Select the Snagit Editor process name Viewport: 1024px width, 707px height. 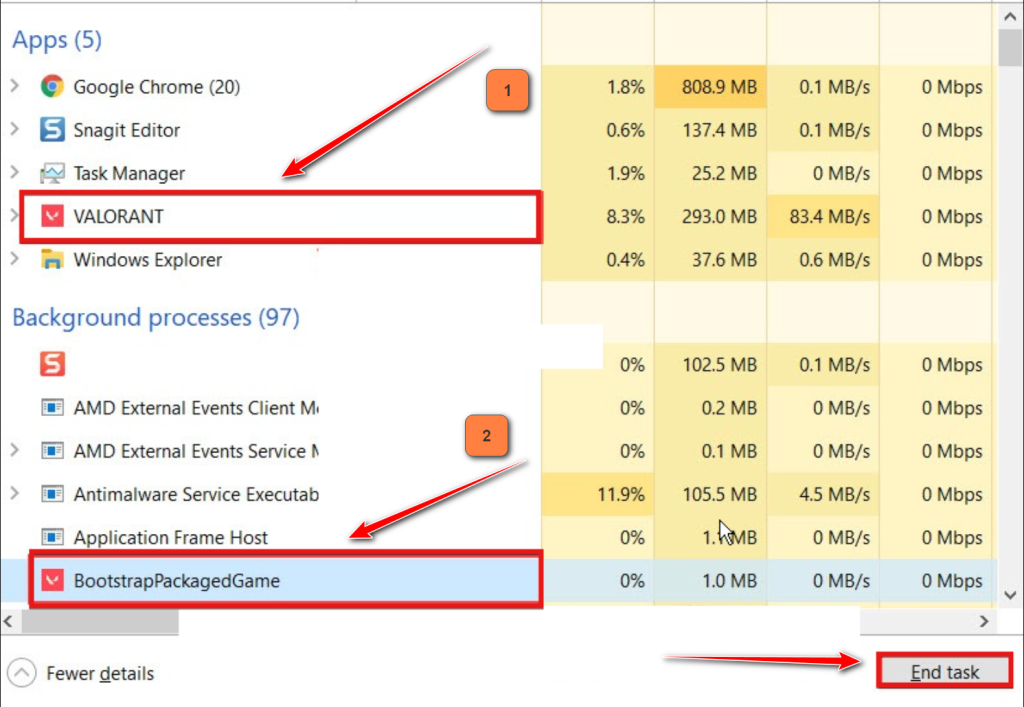pyautogui.click(x=127, y=130)
